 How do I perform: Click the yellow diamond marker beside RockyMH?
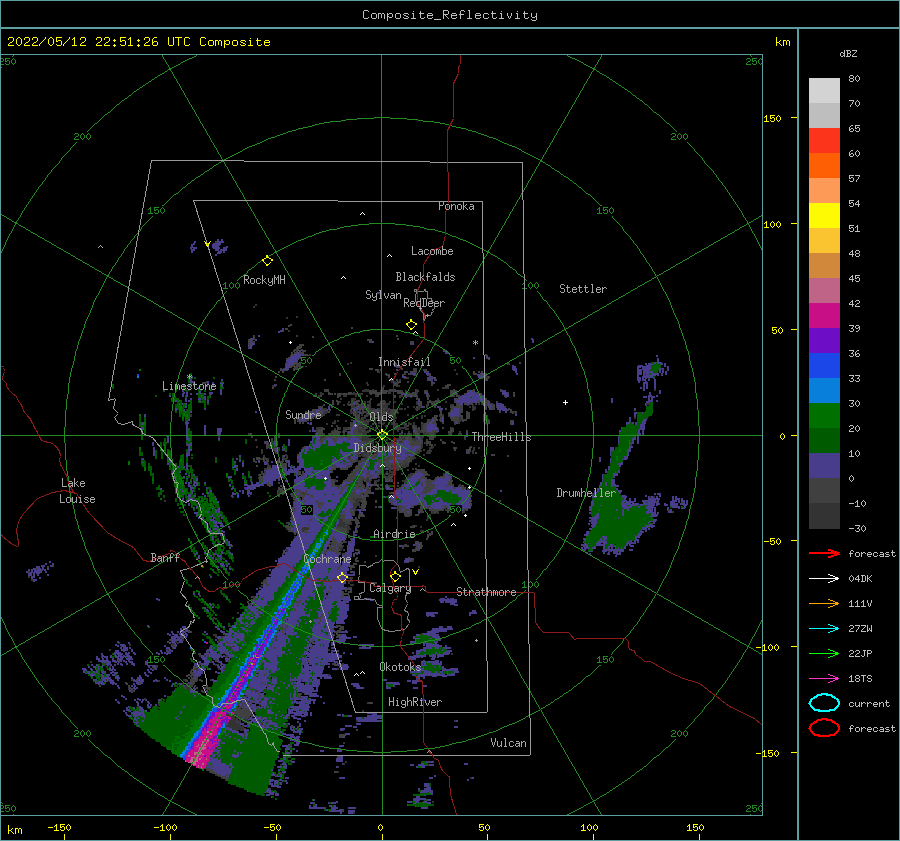coord(267,261)
